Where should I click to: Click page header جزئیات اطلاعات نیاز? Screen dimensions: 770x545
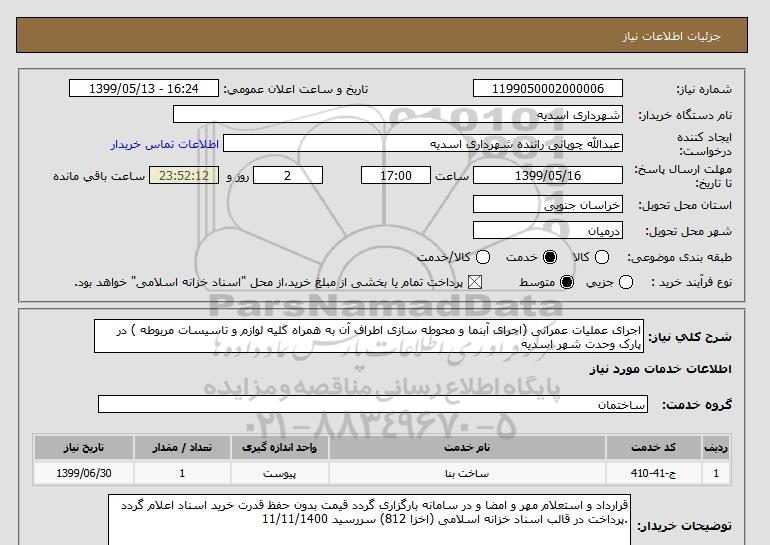pyautogui.click(x=671, y=36)
